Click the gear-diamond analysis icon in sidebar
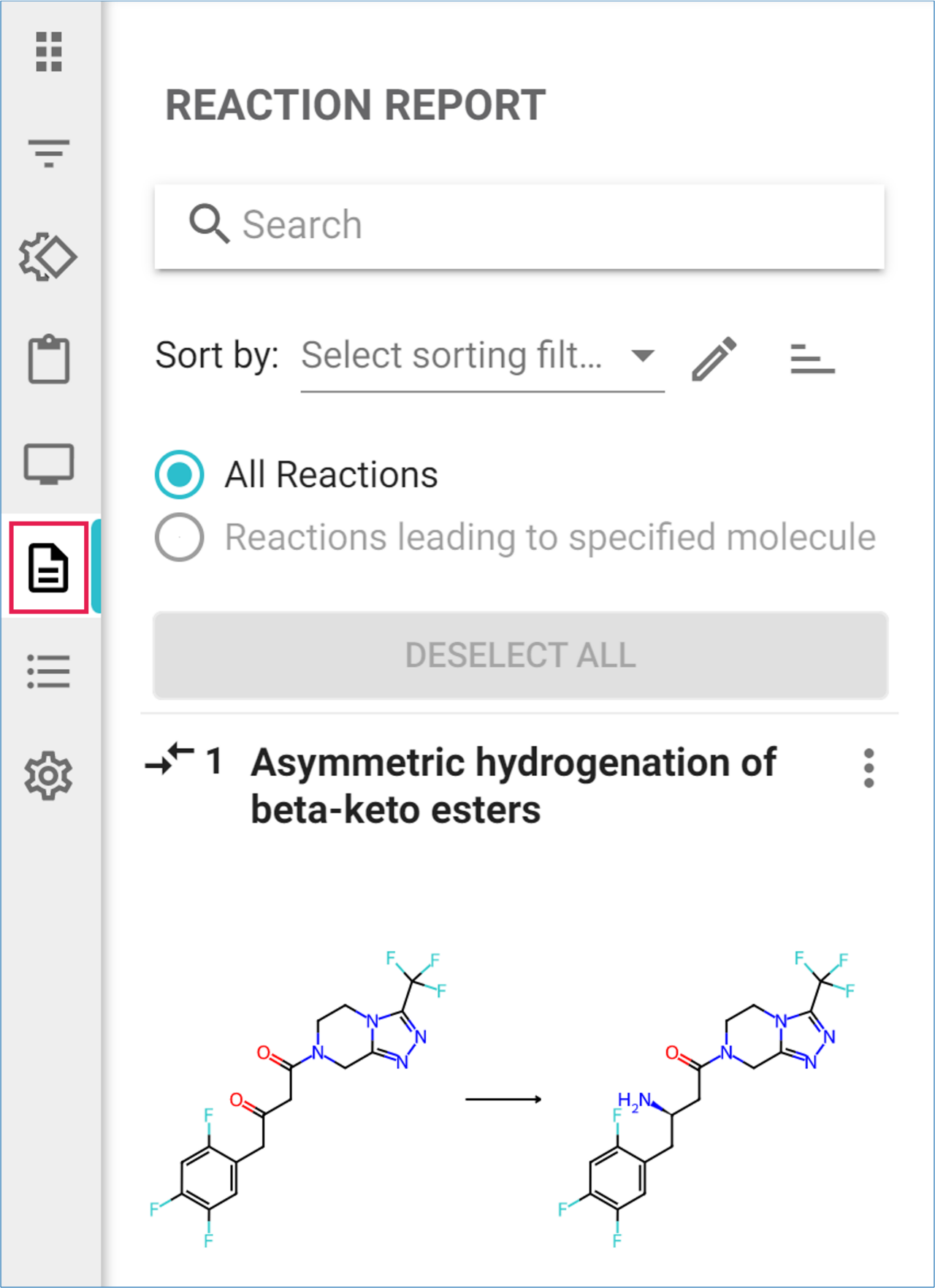Viewport: 935px width, 1288px height. [x=48, y=257]
